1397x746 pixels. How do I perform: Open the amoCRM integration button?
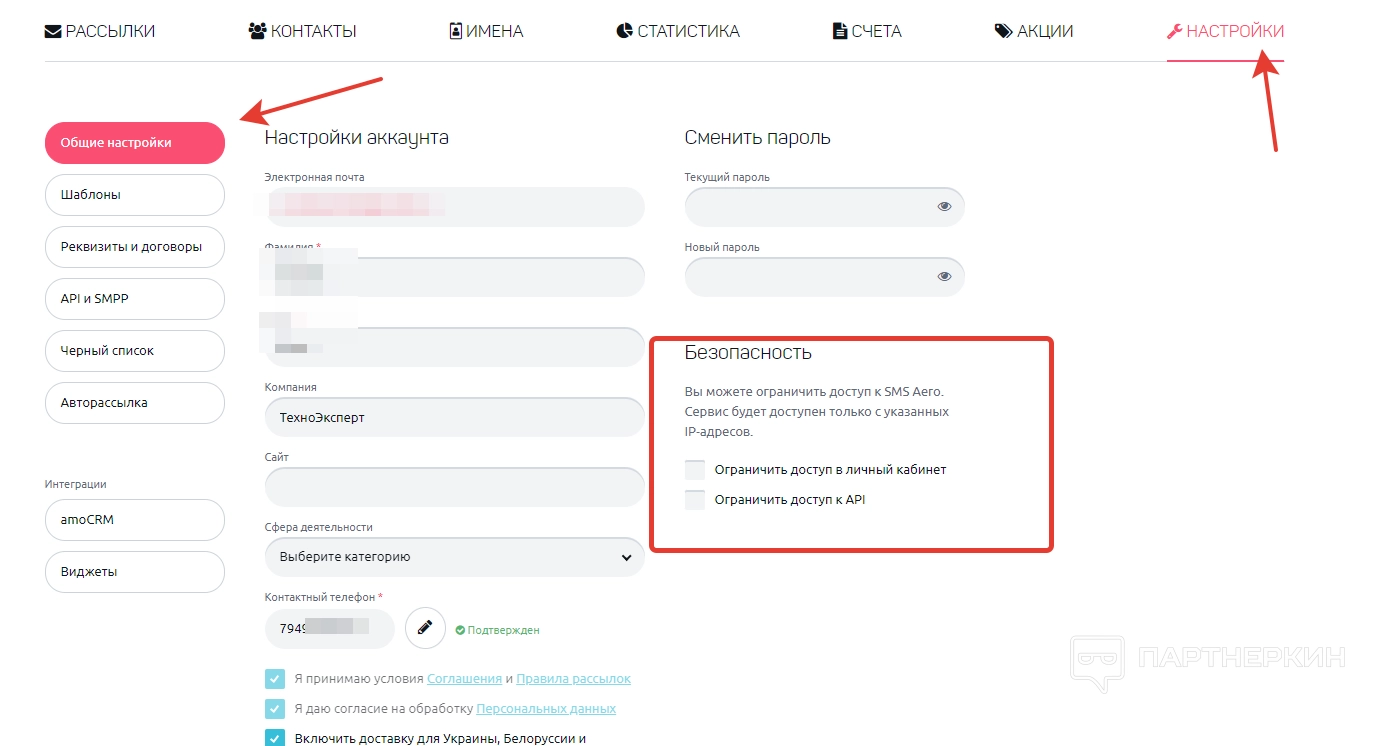pos(135,520)
